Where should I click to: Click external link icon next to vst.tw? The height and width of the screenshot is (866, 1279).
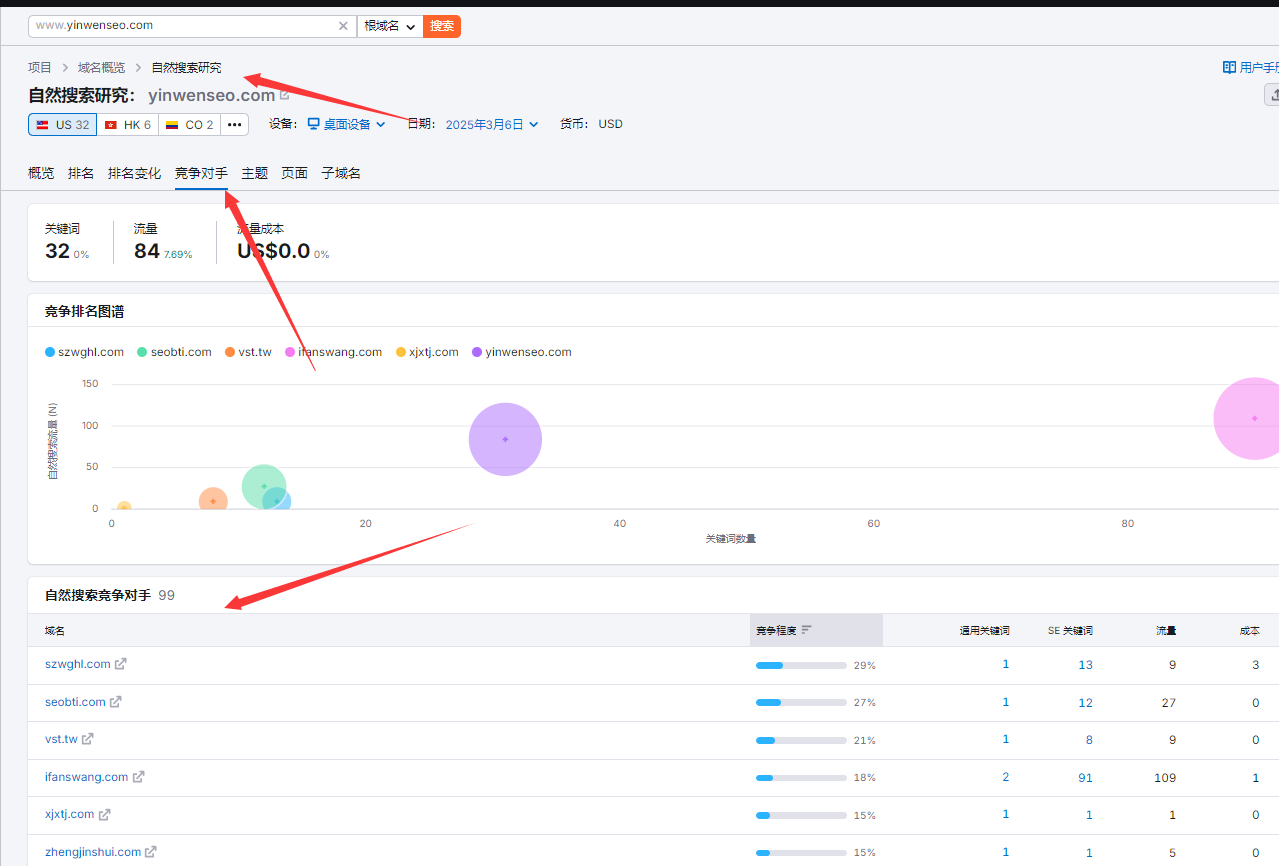pyautogui.click(x=88, y=739)
